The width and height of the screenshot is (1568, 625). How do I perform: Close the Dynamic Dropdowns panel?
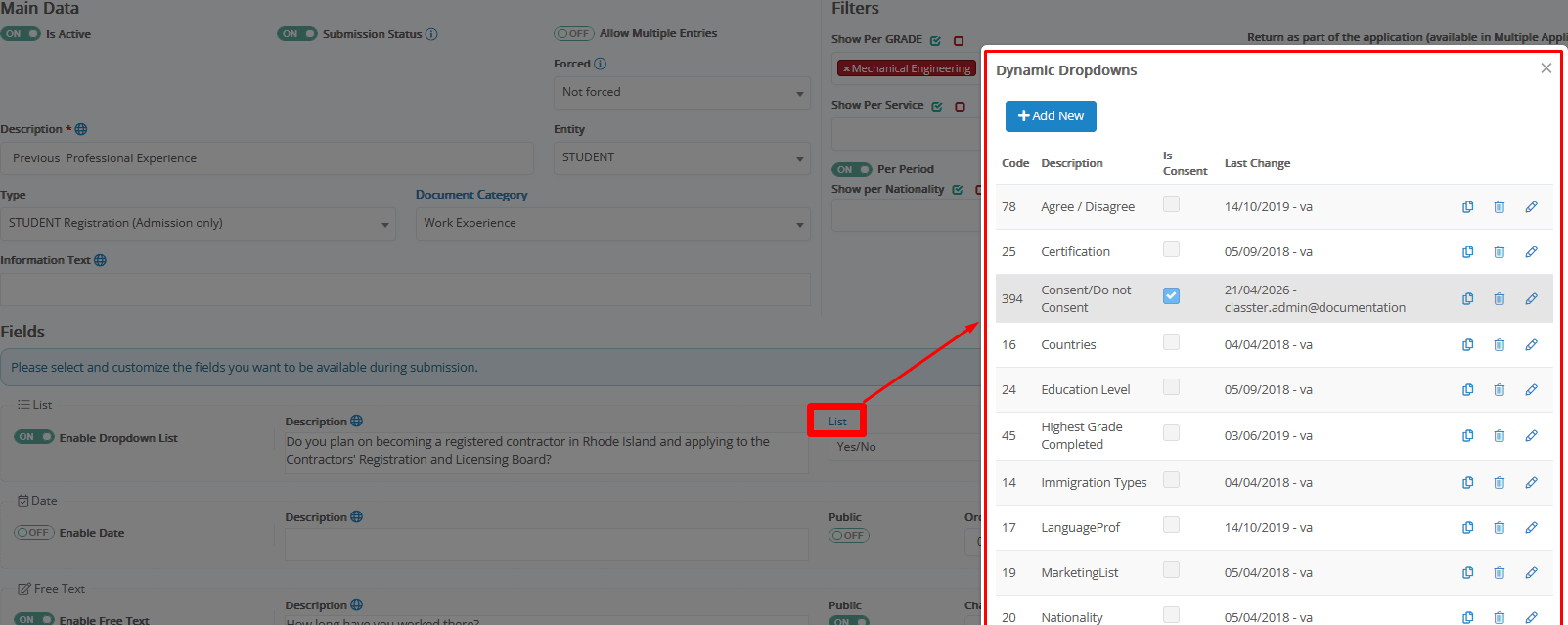pyautogui.click(x=1546, y=68)
